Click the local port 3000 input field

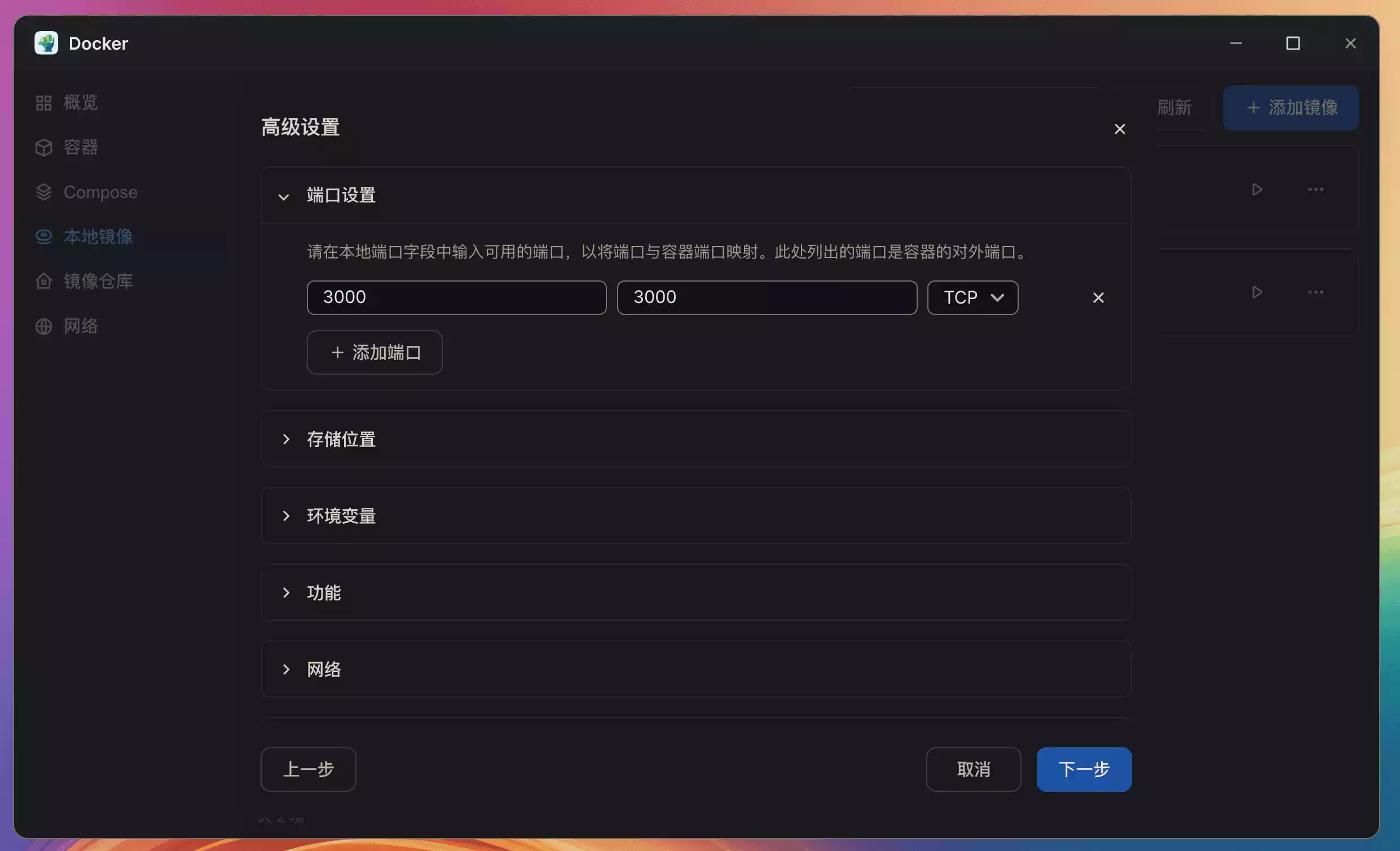click(456, 298)
